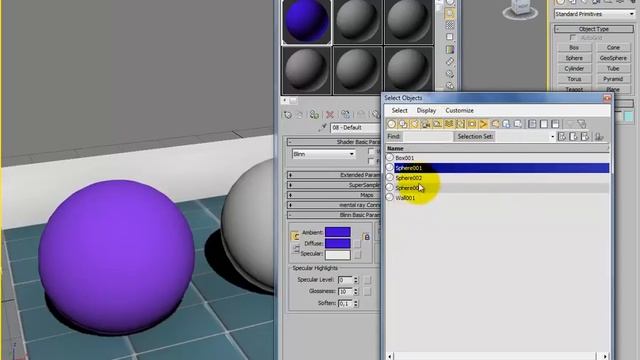Collapse the Shader Basic Parameters rollout
The height and width of the screenshot is (360, 640).
[x=333, y=142]
